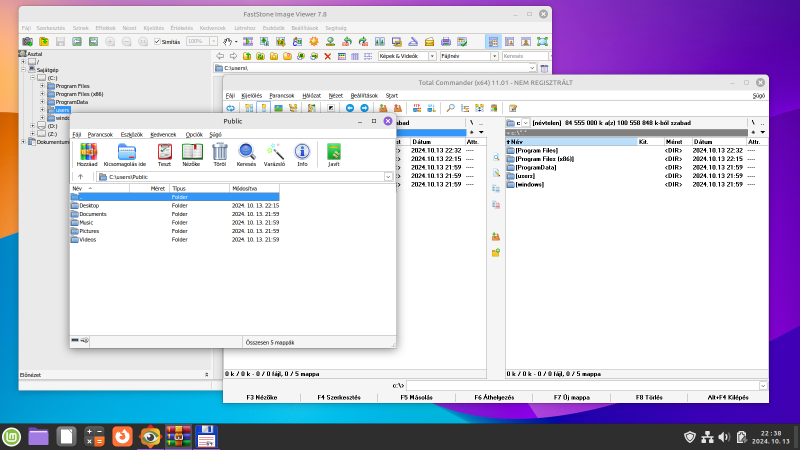Launch the Varázsló wizard in the Public window
This screenshot has width=800, height=450.
(274, 155)
